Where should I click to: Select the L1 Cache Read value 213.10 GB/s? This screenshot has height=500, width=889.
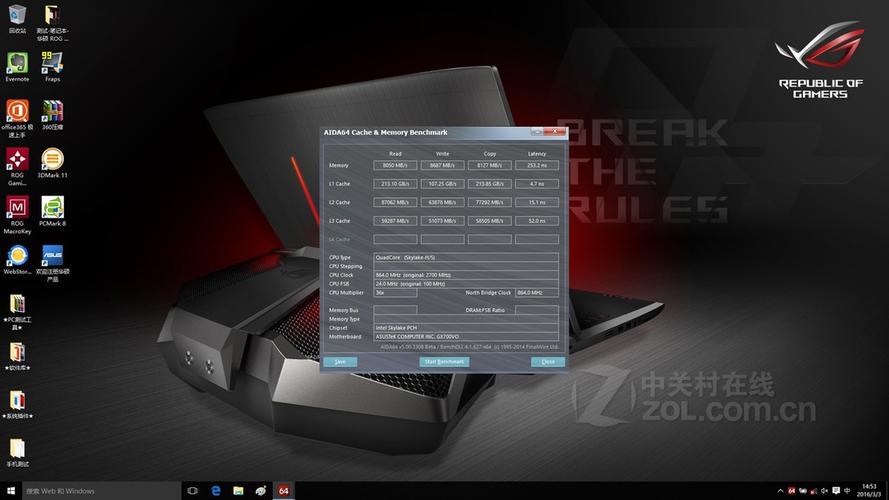click(x=395, y=184)
